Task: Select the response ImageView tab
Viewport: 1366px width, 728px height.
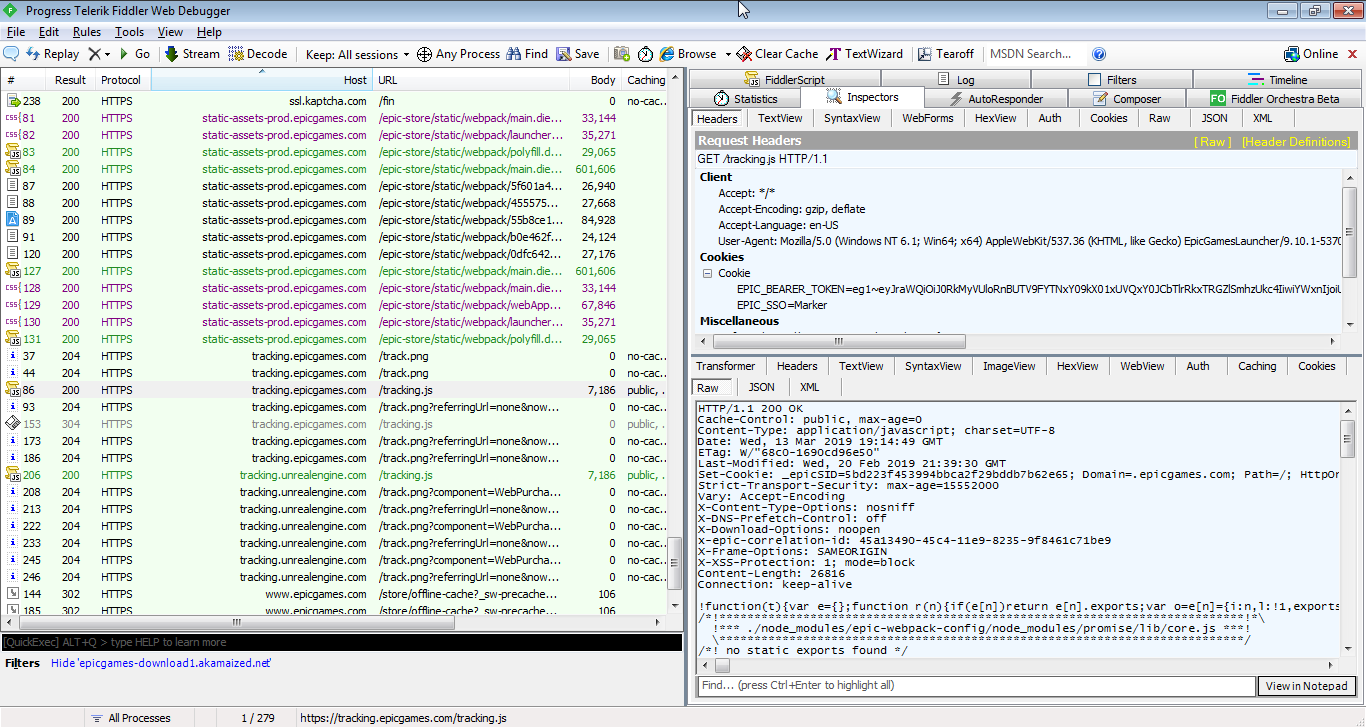Action: tap(1009, 366)
